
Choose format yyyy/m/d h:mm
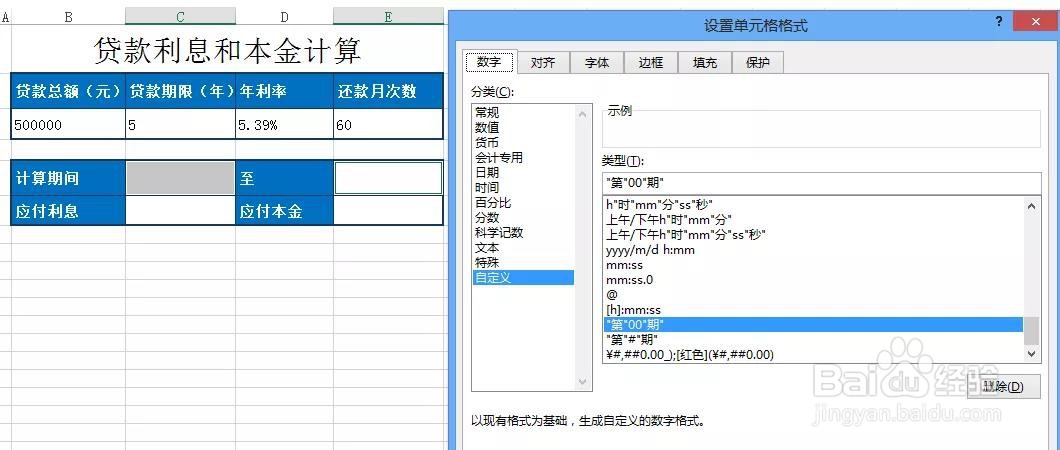click(813, 250)
